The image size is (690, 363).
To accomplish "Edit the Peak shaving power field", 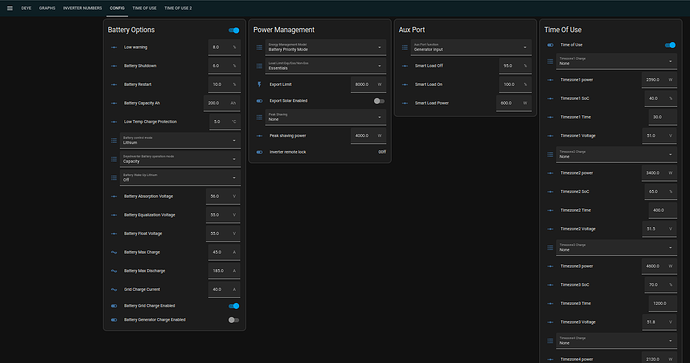I will tap(368, 136).
